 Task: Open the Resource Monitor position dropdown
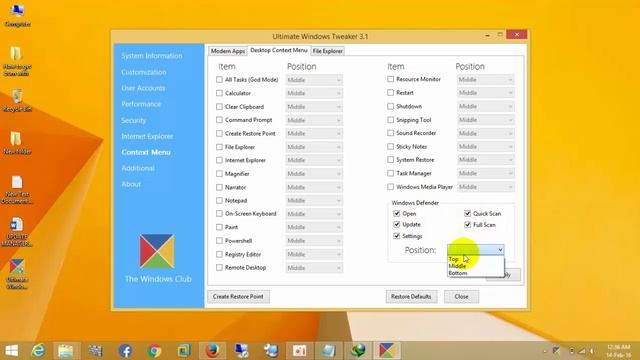(485, 80)
